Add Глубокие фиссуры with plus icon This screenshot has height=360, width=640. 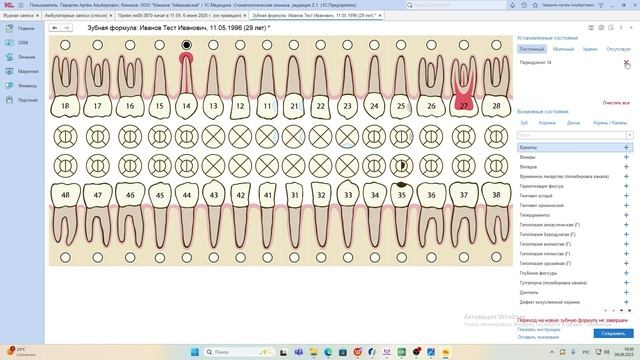coord(626,273)
